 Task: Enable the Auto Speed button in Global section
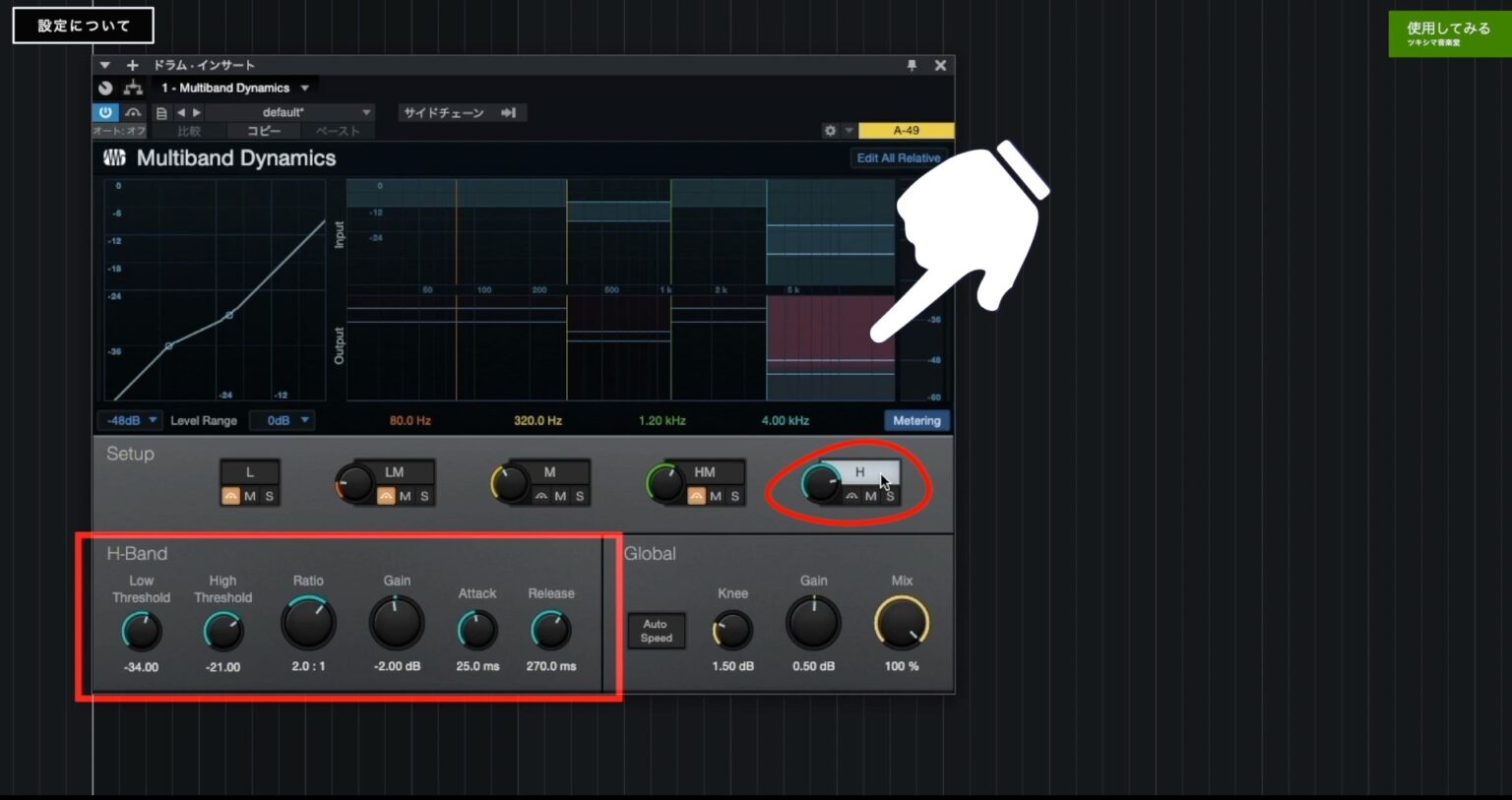656,630
